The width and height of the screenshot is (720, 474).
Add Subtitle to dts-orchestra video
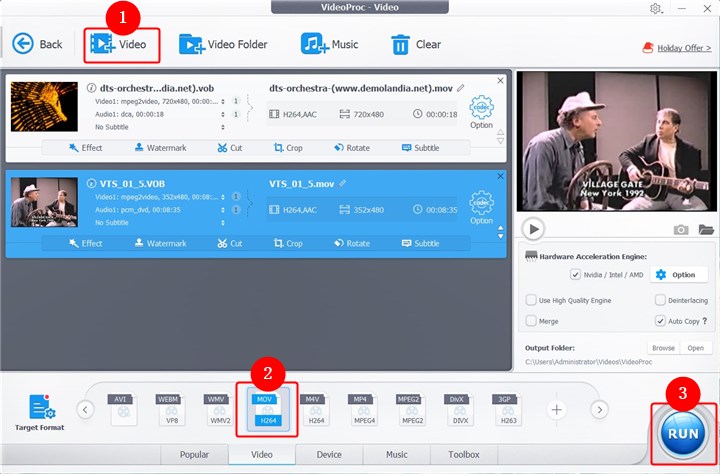point(420,147)
